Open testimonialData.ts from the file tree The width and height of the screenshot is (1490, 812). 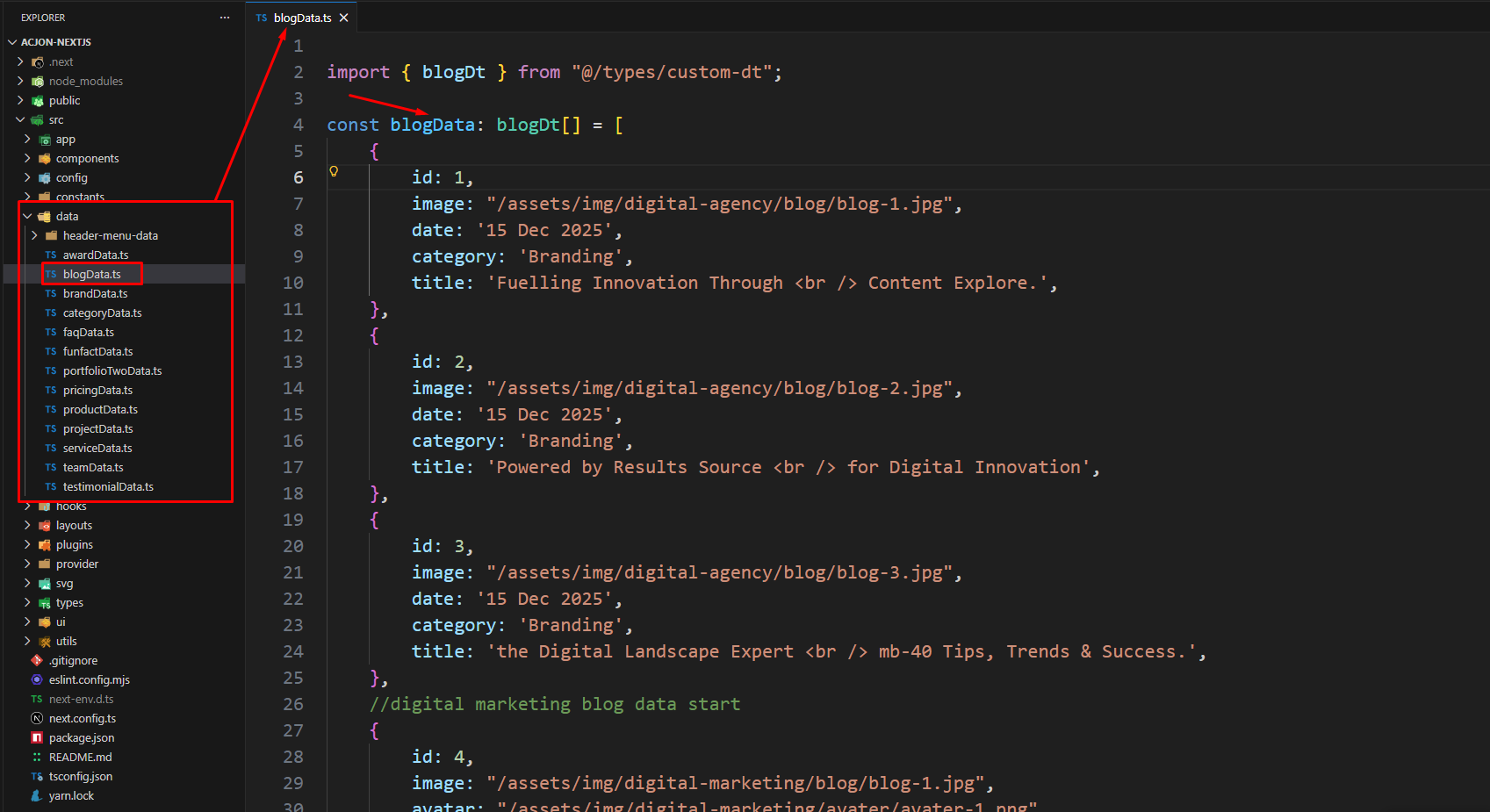[108, 486]
